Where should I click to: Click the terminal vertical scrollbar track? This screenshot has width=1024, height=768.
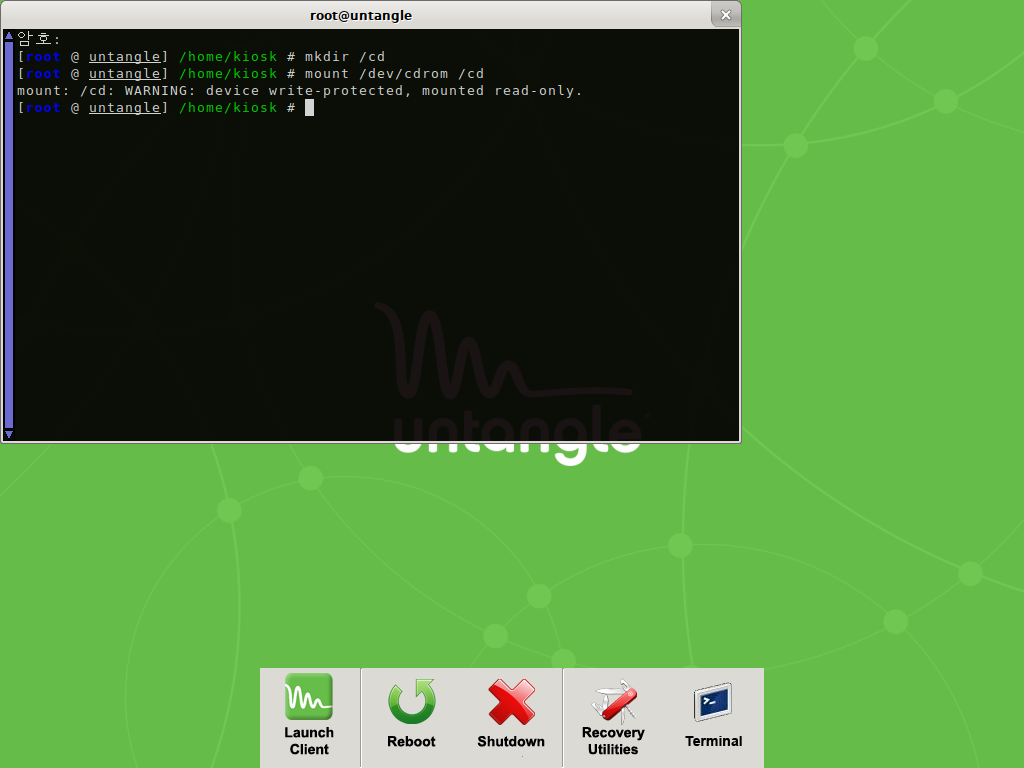pyautogui.click(x=8, y=235)
